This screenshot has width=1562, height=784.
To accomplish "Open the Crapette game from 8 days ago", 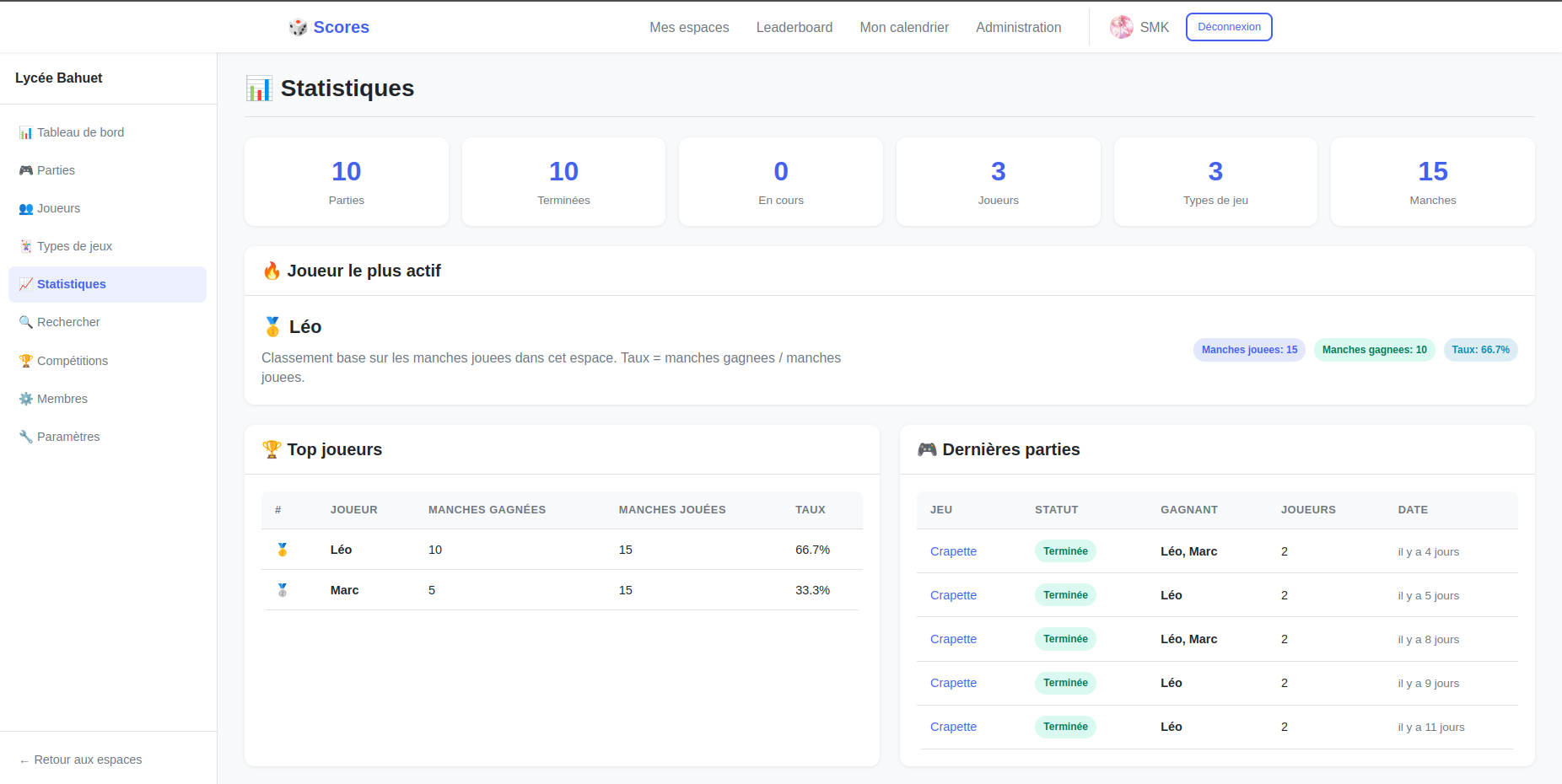I will click(953, 639).
